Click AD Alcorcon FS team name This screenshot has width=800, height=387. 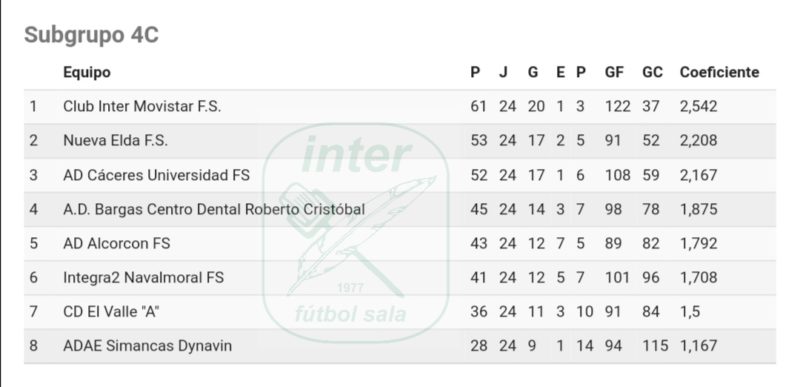(x=116, y=243)
